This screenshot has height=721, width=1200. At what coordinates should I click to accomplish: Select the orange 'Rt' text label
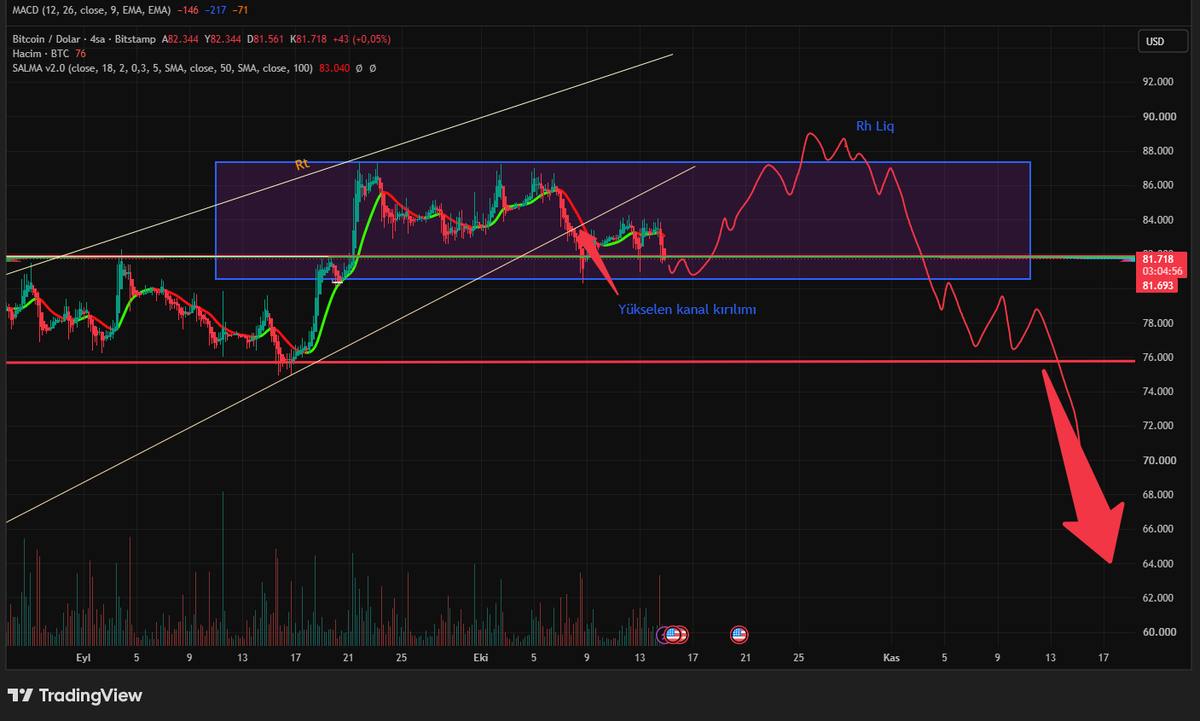click(x=300, y=163)
